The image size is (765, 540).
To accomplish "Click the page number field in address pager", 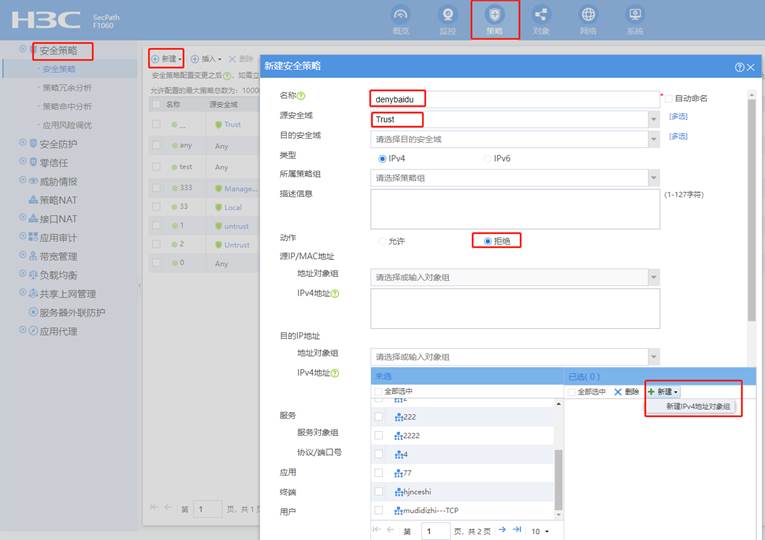I will coord(435,531).
